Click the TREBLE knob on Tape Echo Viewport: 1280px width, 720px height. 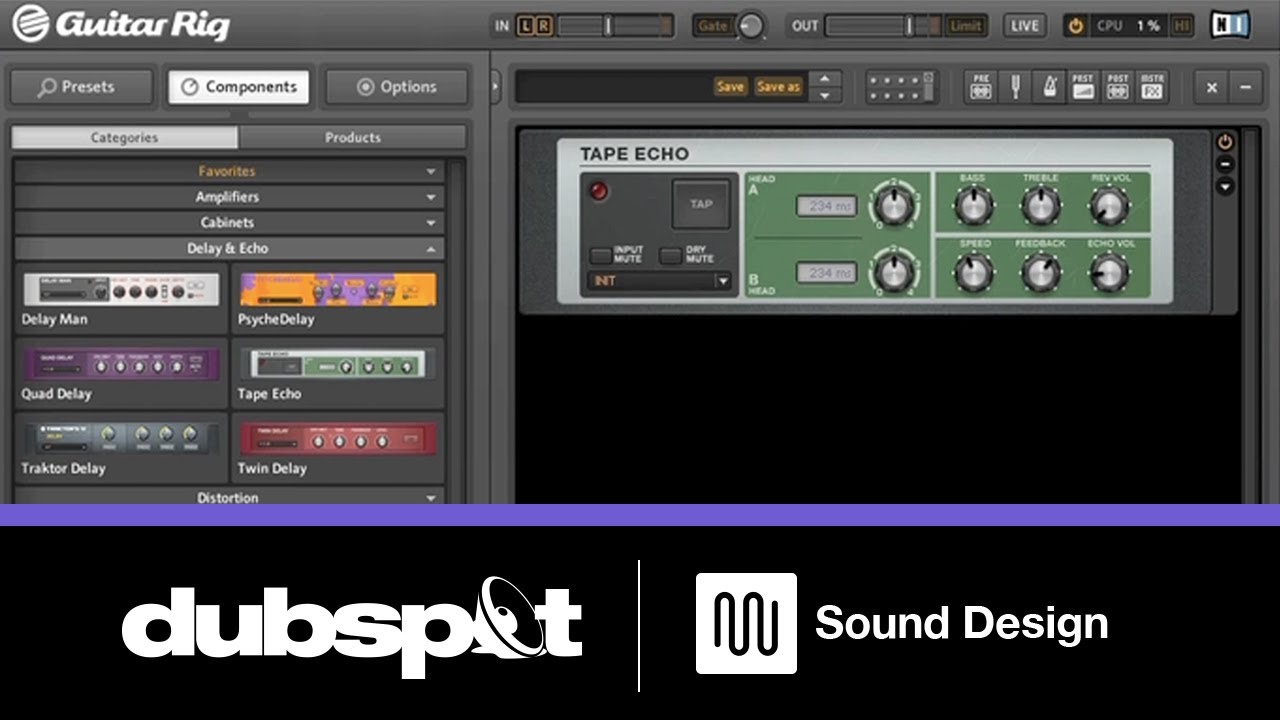click(1040, 205)
